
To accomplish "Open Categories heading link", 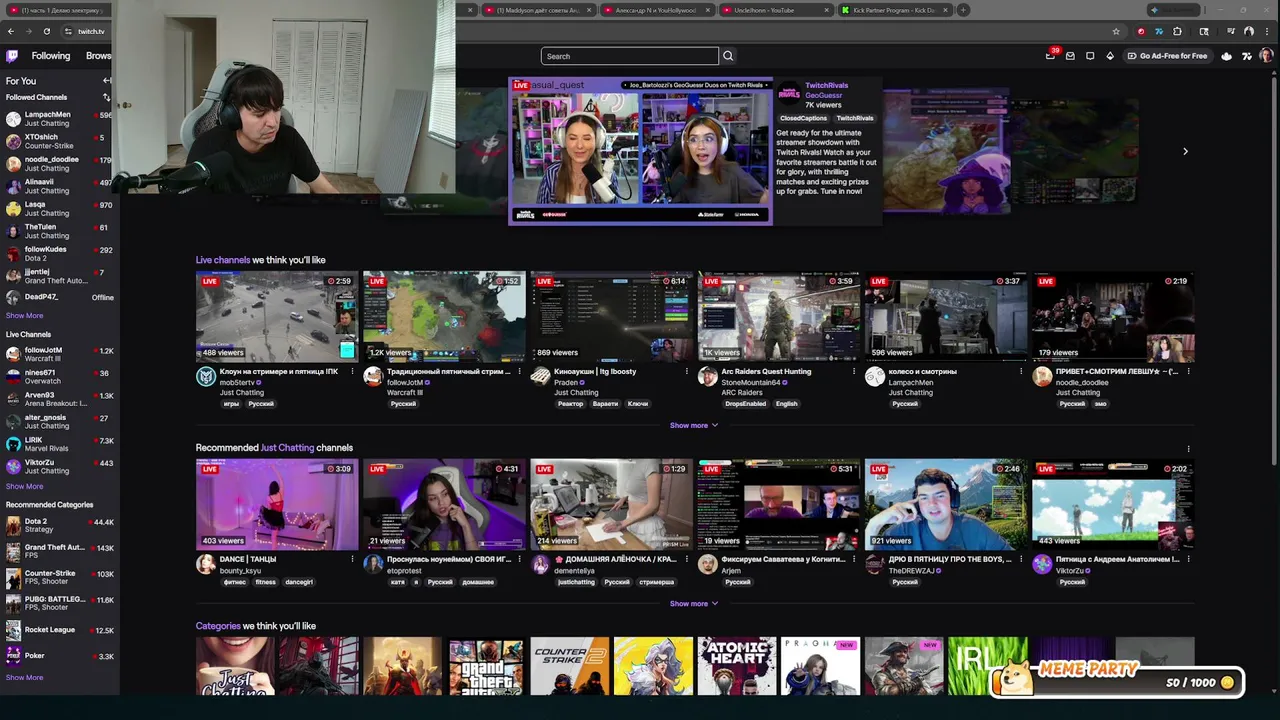I will coord(218,626).
